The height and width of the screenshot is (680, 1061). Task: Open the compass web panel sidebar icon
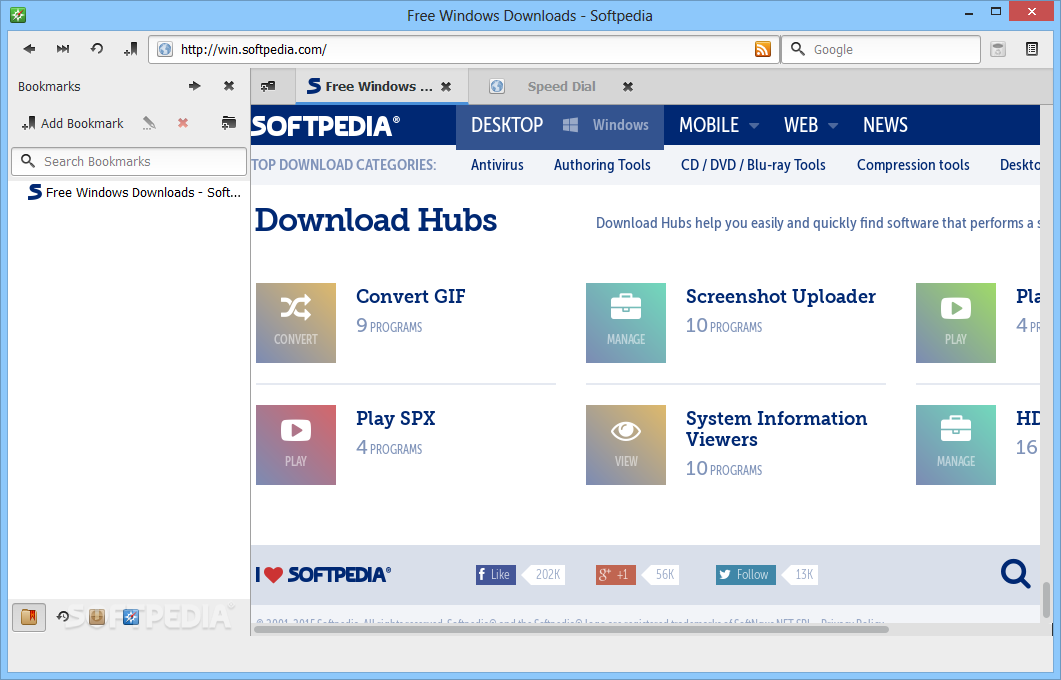click(131, 616)
